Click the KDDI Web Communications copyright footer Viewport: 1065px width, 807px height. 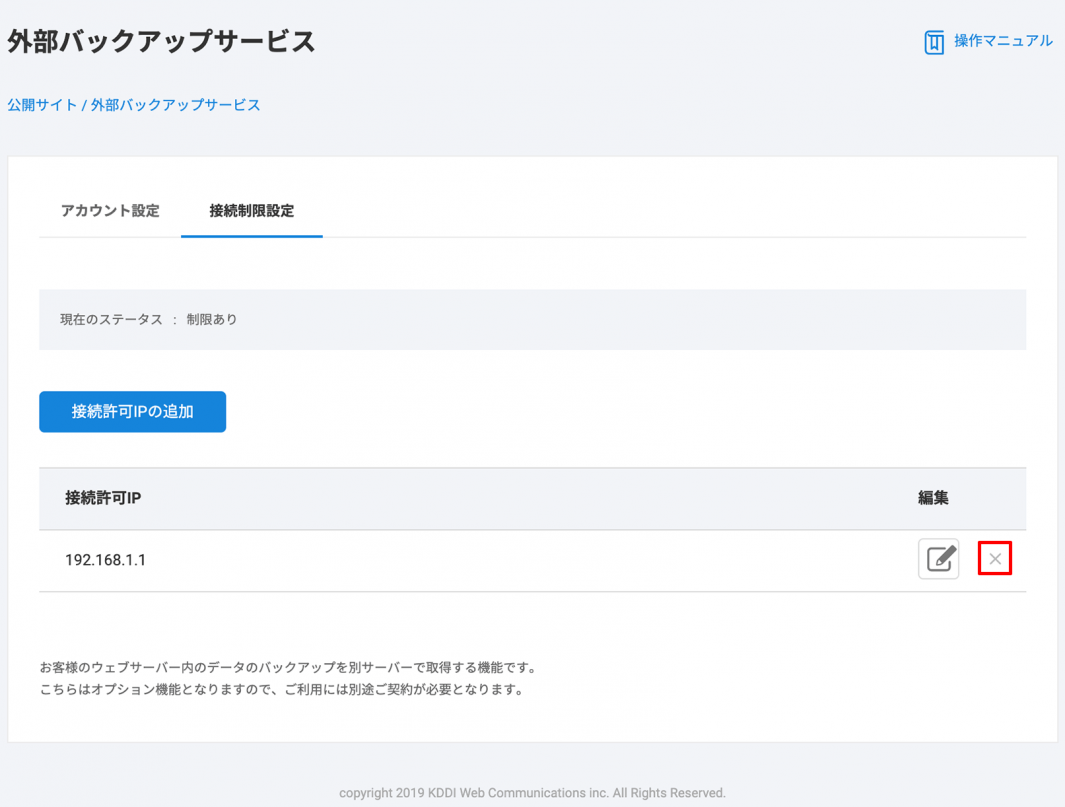click(532, 793)
